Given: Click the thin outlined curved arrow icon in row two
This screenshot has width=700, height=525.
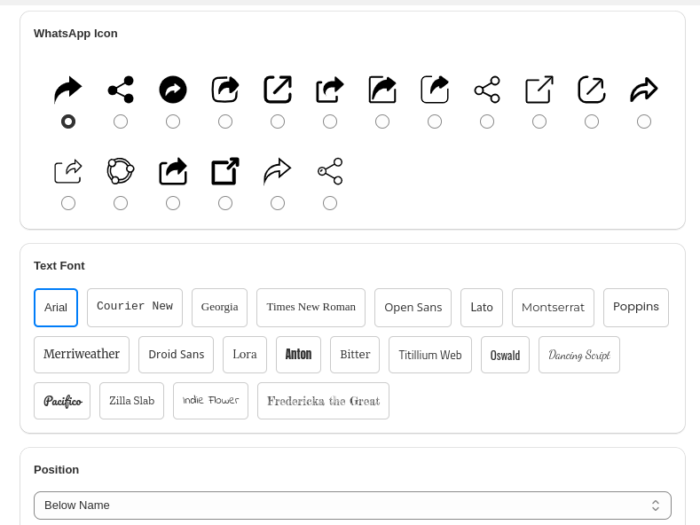Looking at the screenshot, I should coord(278,171).
